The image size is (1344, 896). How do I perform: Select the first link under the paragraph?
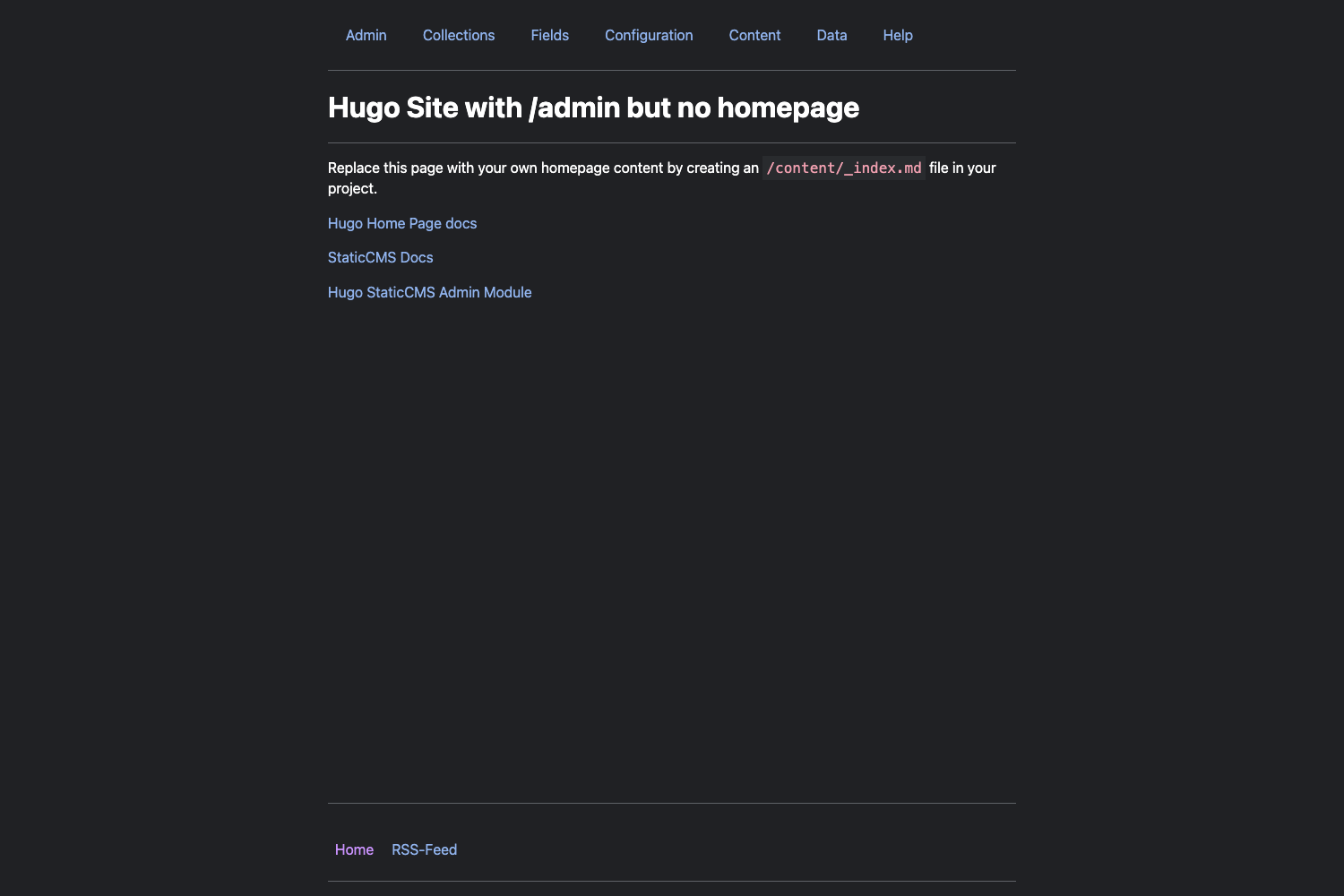(x=401, y=223)
